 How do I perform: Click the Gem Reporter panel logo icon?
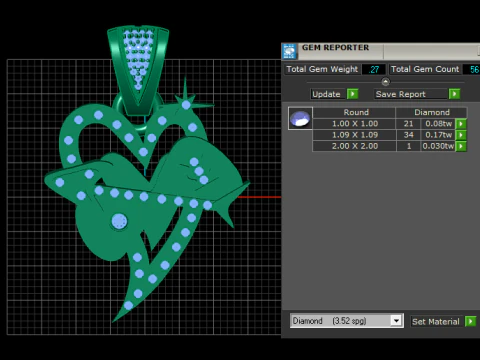pos(289,52)
